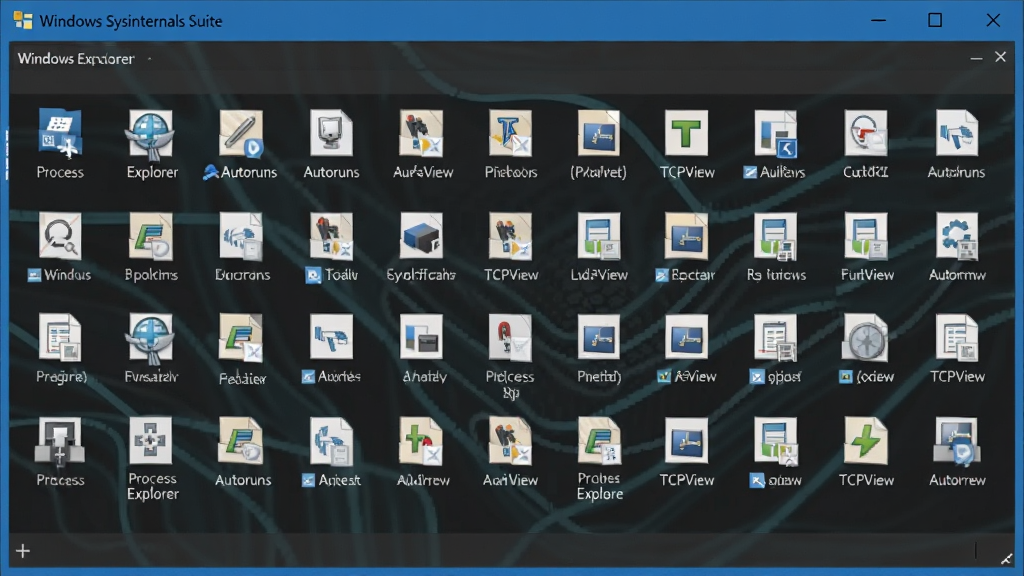Launch Autoruns with the monitor icon
Screen dimensions: 1024x576
(331, 133)
